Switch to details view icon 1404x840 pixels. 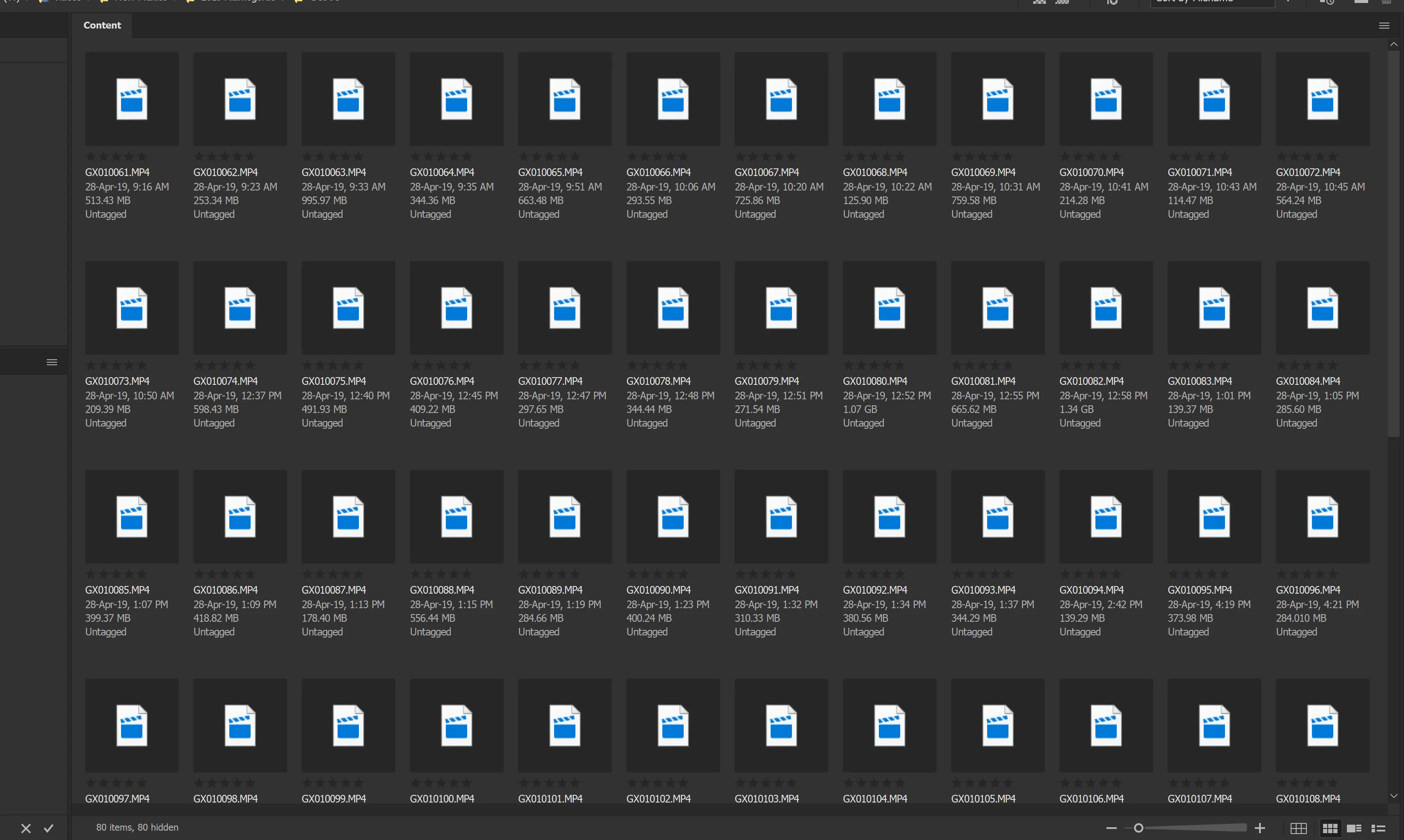(x=1354, y=828)
